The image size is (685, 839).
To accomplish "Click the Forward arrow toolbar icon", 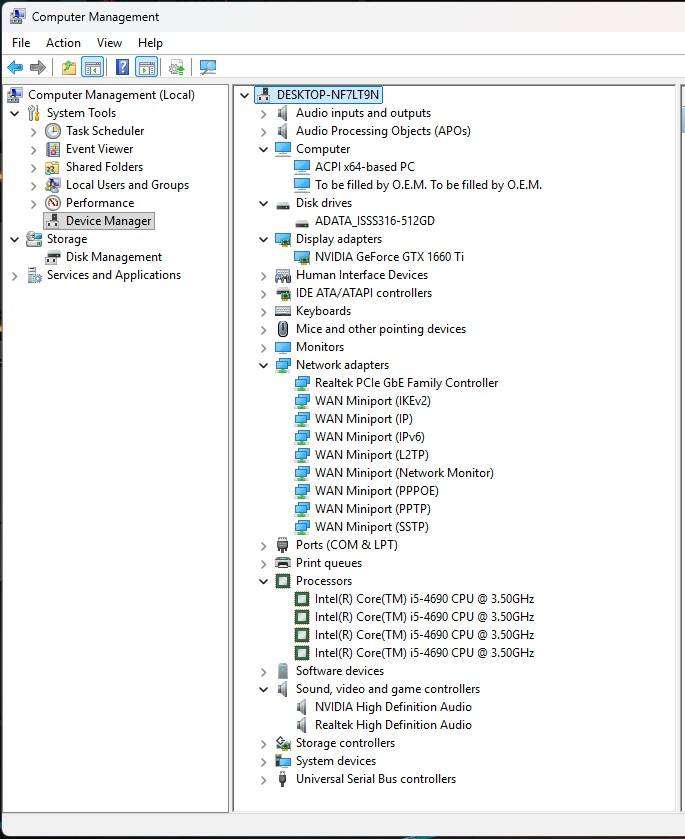I will click(x=37, y=67).
